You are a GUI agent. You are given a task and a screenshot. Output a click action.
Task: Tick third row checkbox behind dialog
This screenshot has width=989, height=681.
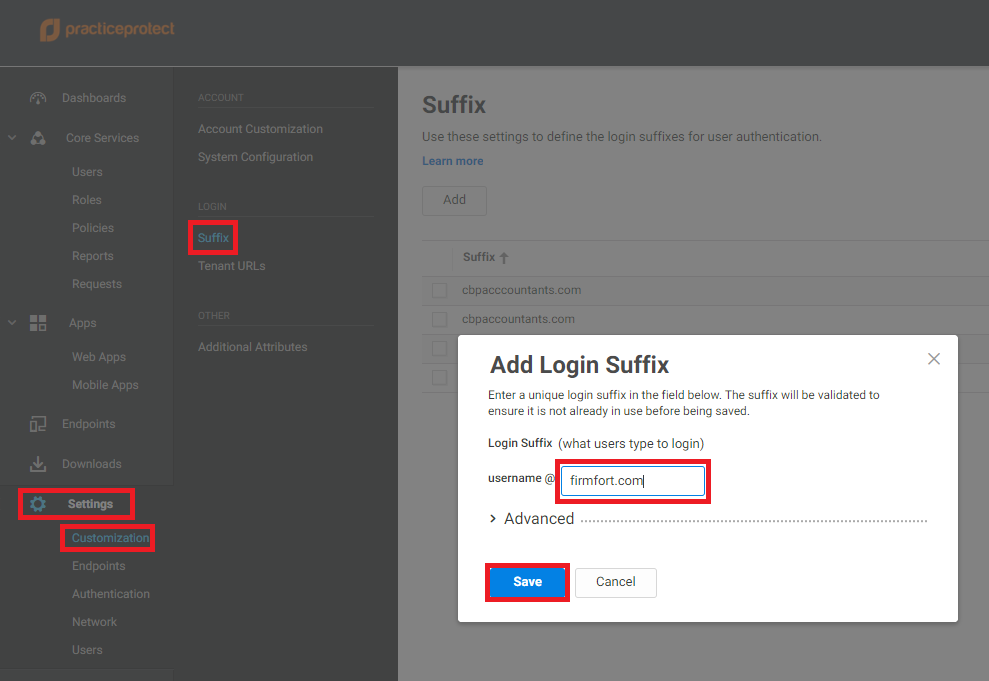point(440,348)
